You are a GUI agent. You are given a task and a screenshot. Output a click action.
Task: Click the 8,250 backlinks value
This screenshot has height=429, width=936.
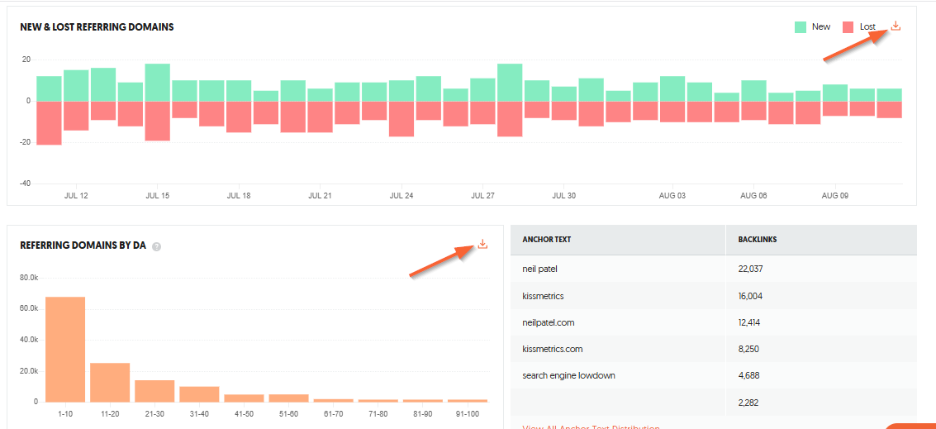pyautogui.click(x=748, y=349)
